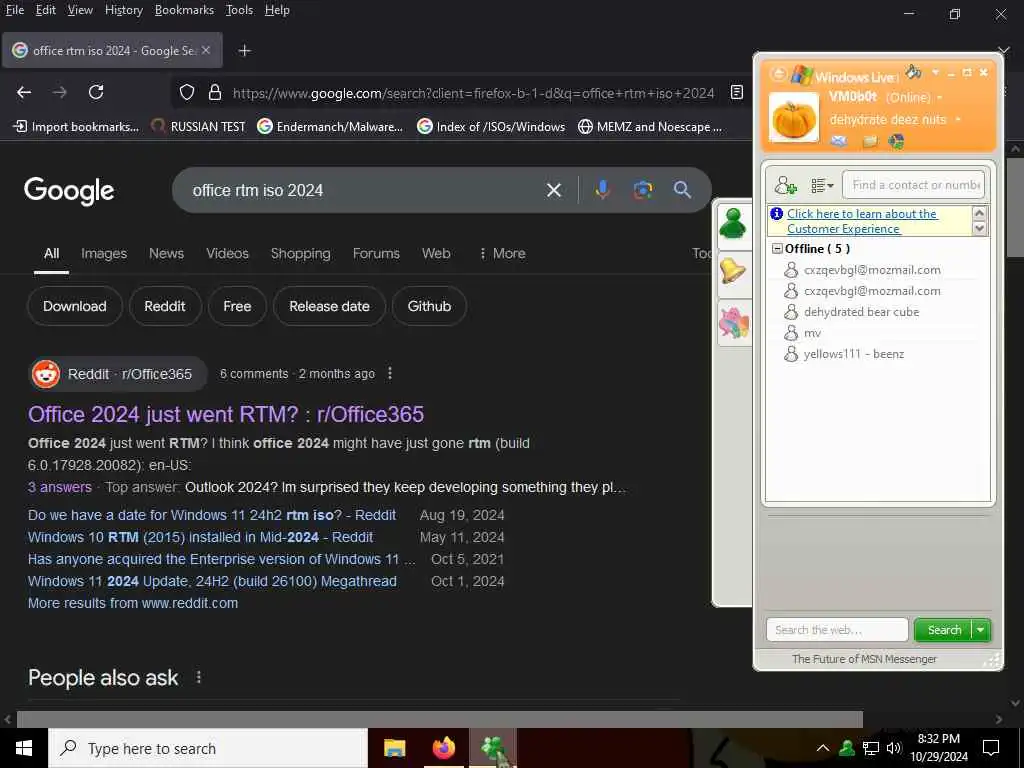
Task: Open the Add a contact icon in Messenger
Action: click(x=785, y=186)
